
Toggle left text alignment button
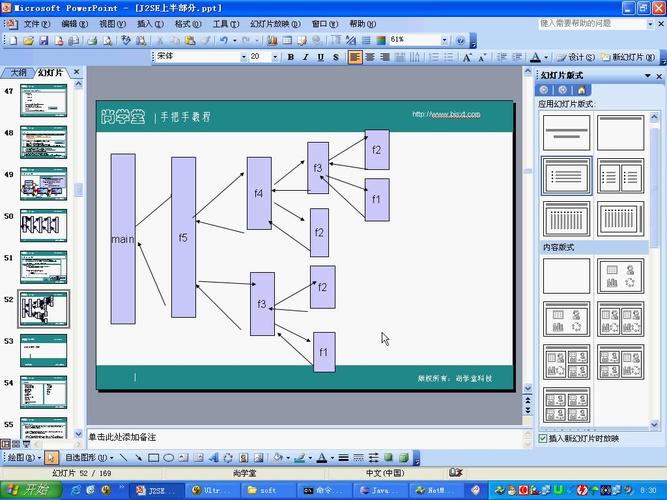[355, 57]
